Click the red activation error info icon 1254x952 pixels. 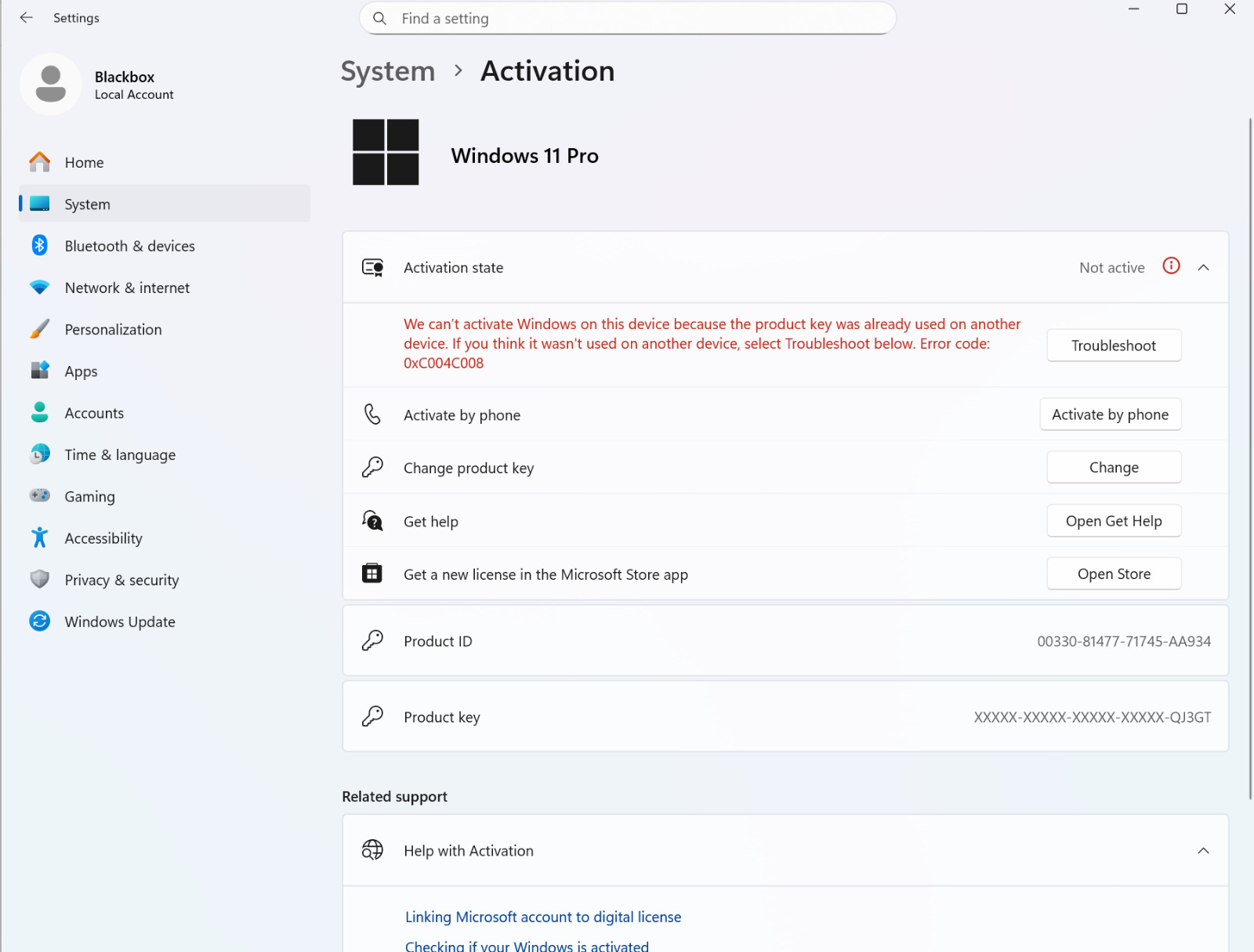tap(1171, 266)
